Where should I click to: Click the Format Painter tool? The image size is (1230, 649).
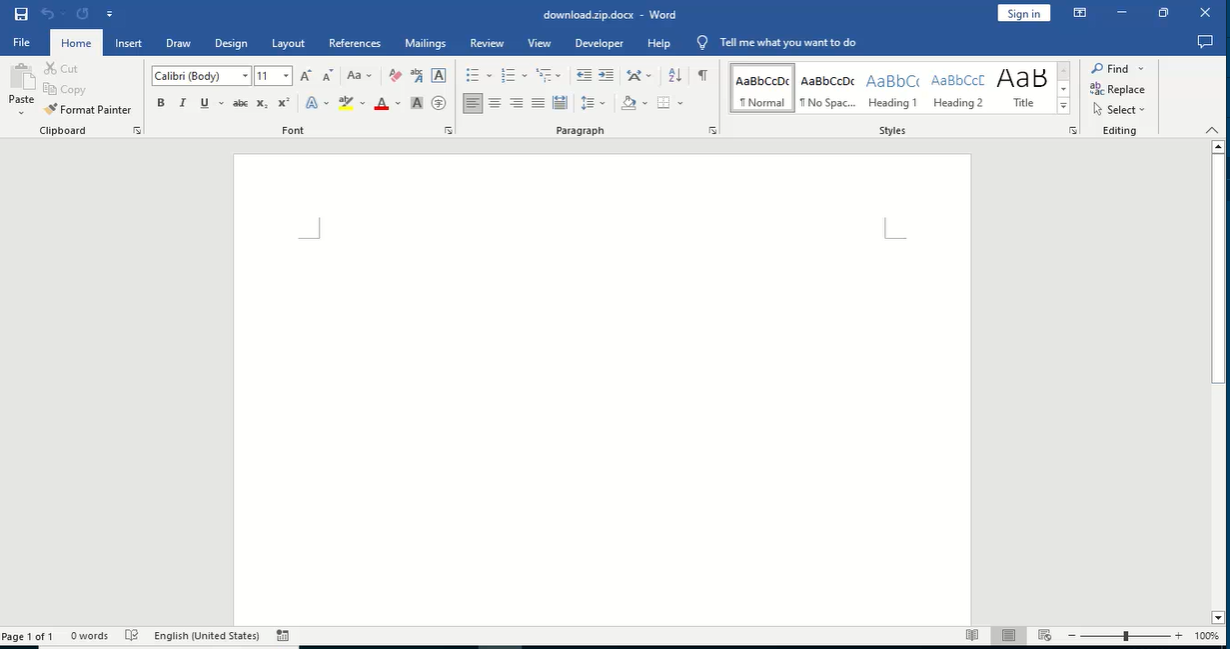tap(88, 110)
